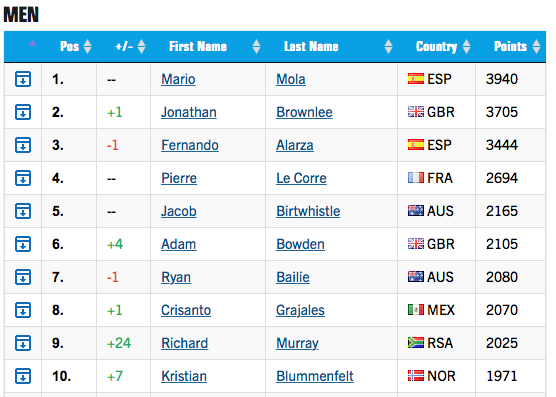Open Ryan Bailie's first name link
The image size is (556, 397).
(176, 277)
